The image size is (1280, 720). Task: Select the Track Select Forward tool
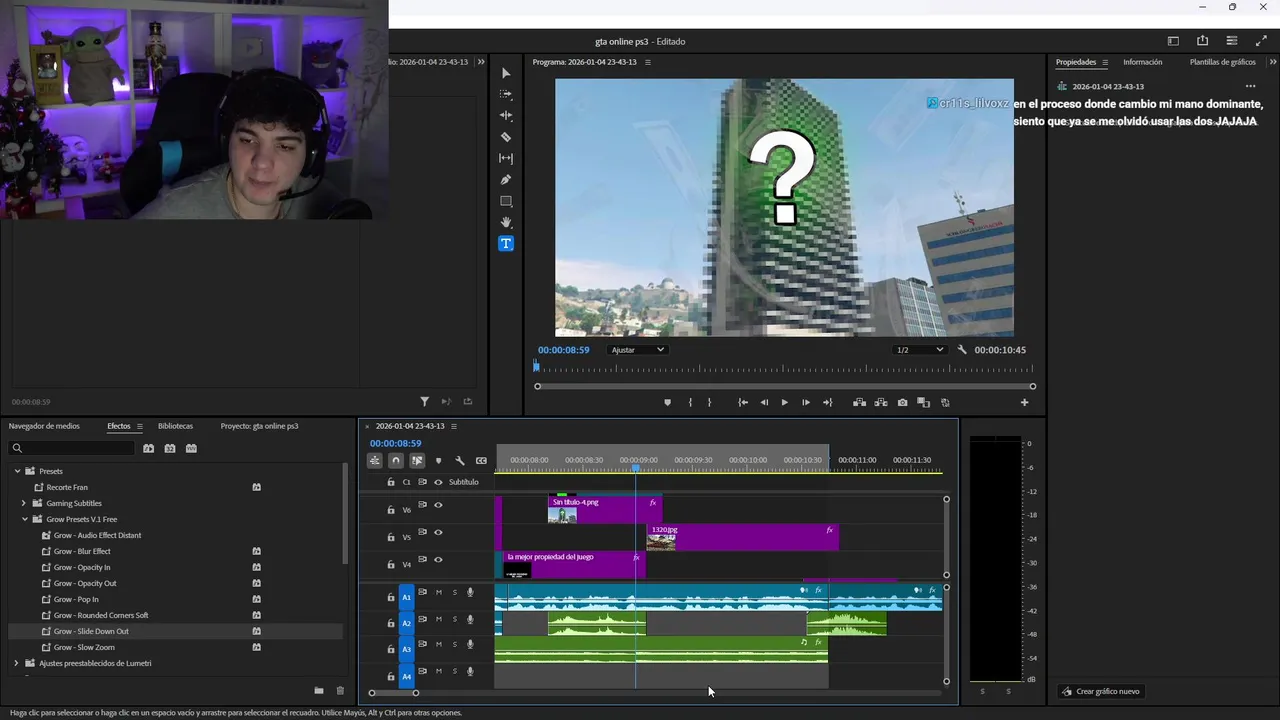click(506, 94)
